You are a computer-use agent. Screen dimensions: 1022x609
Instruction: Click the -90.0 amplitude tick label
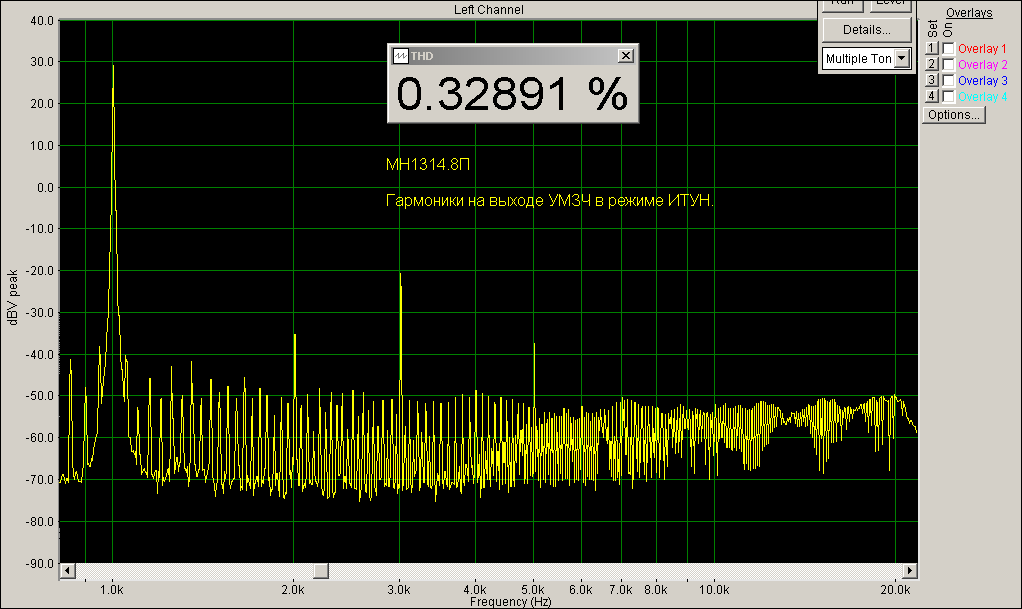click(40, 563)
